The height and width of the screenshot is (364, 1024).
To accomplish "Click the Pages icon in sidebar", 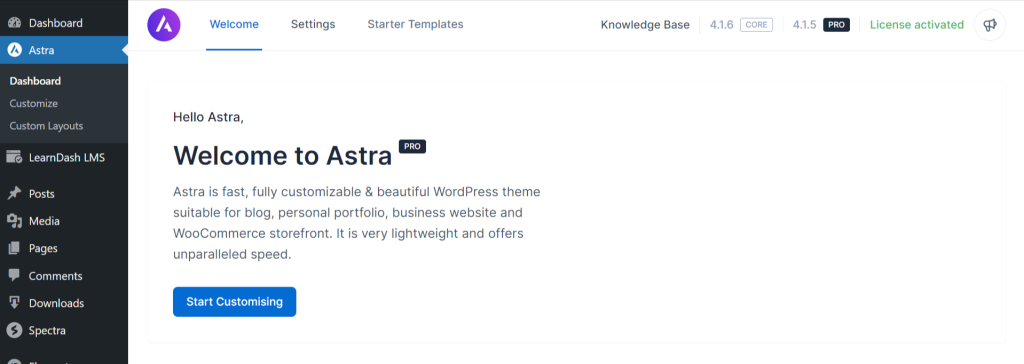I will pyautogui.click(x=14, y=248).
